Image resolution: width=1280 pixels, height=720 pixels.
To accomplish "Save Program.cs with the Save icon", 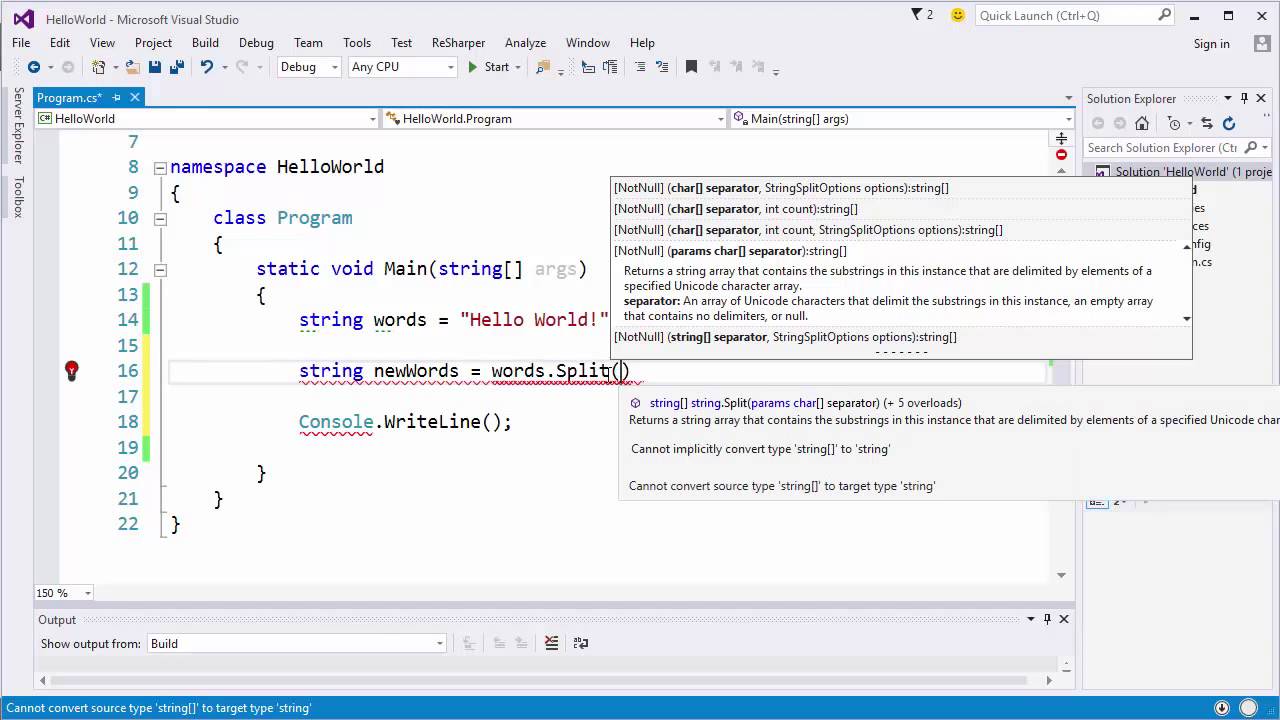I will 155,67.
